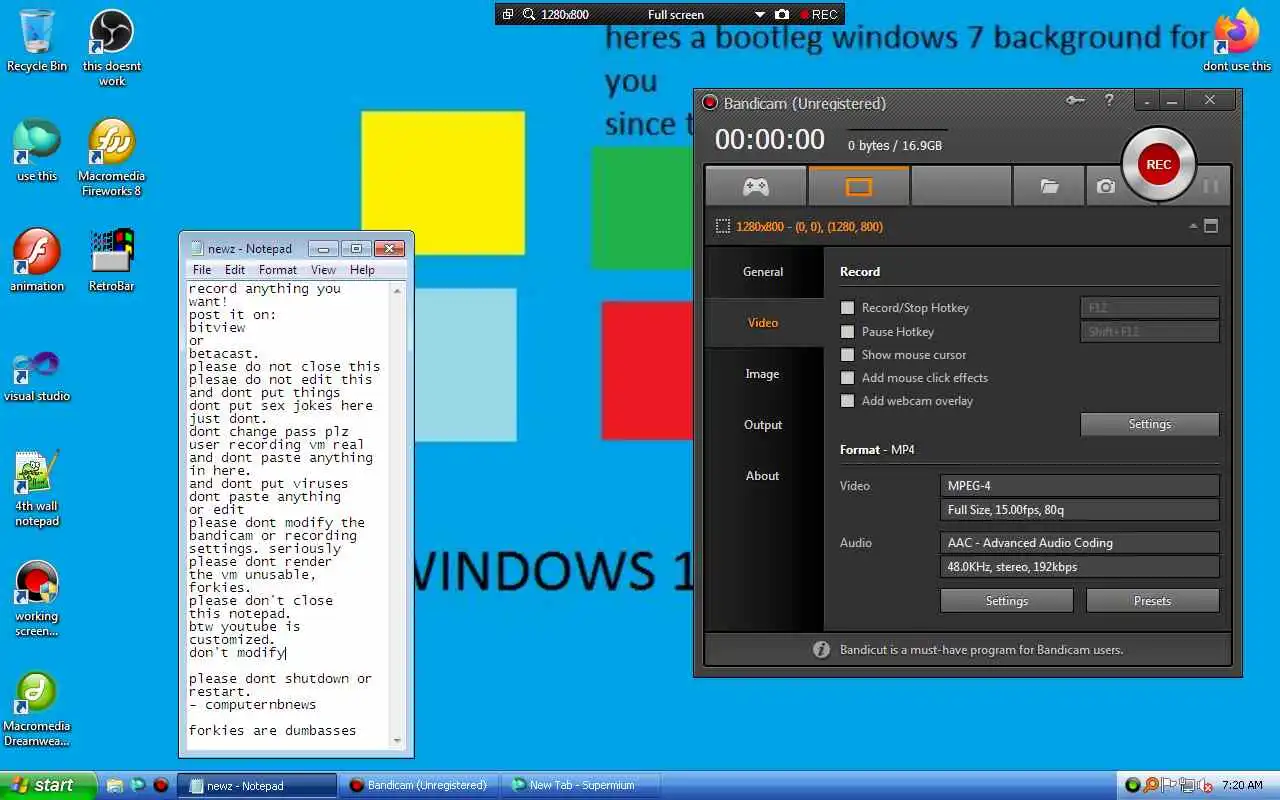Click the Bandicam pause icon beside REC

[x=1210, y=187]
